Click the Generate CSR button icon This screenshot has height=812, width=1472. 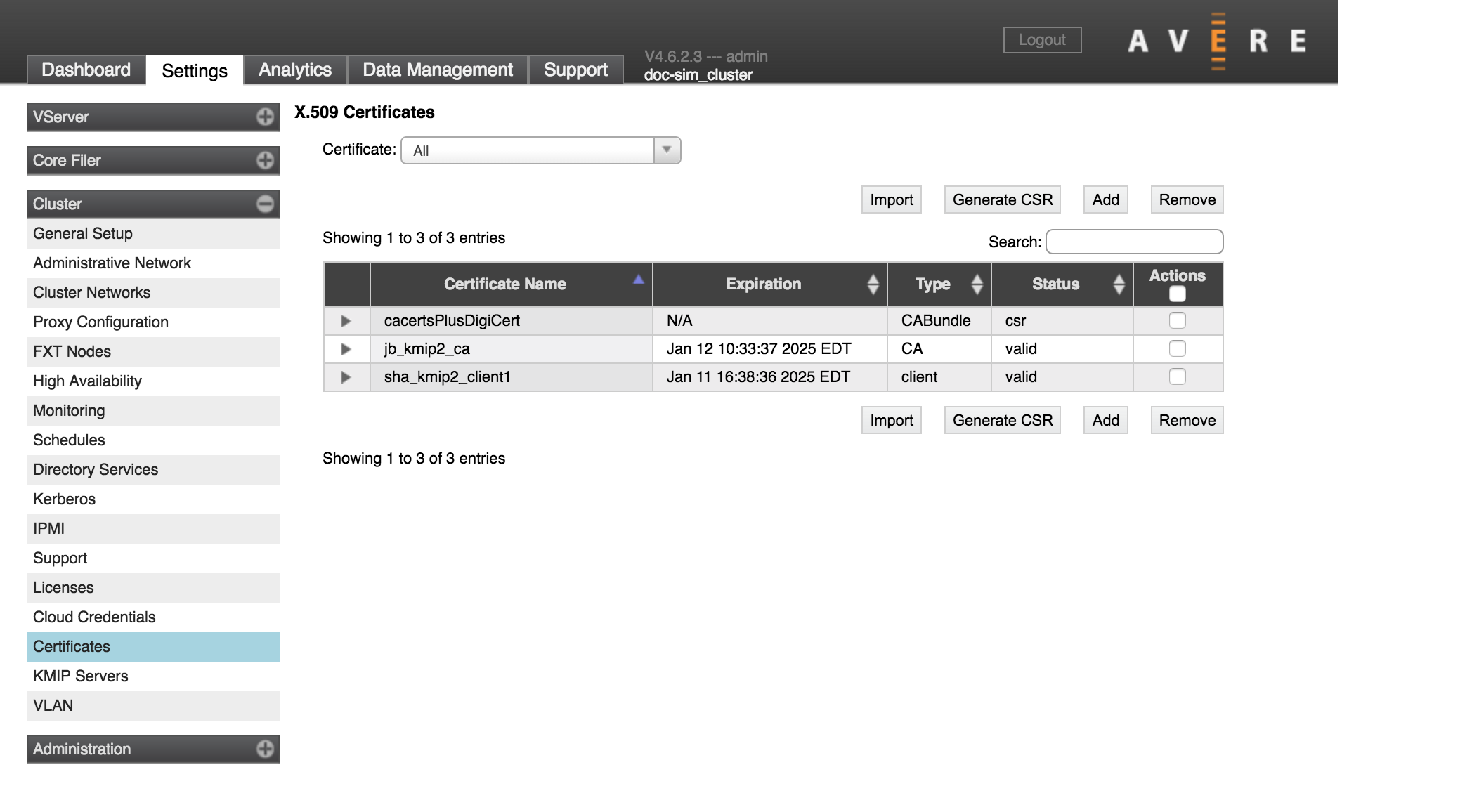1002,199
